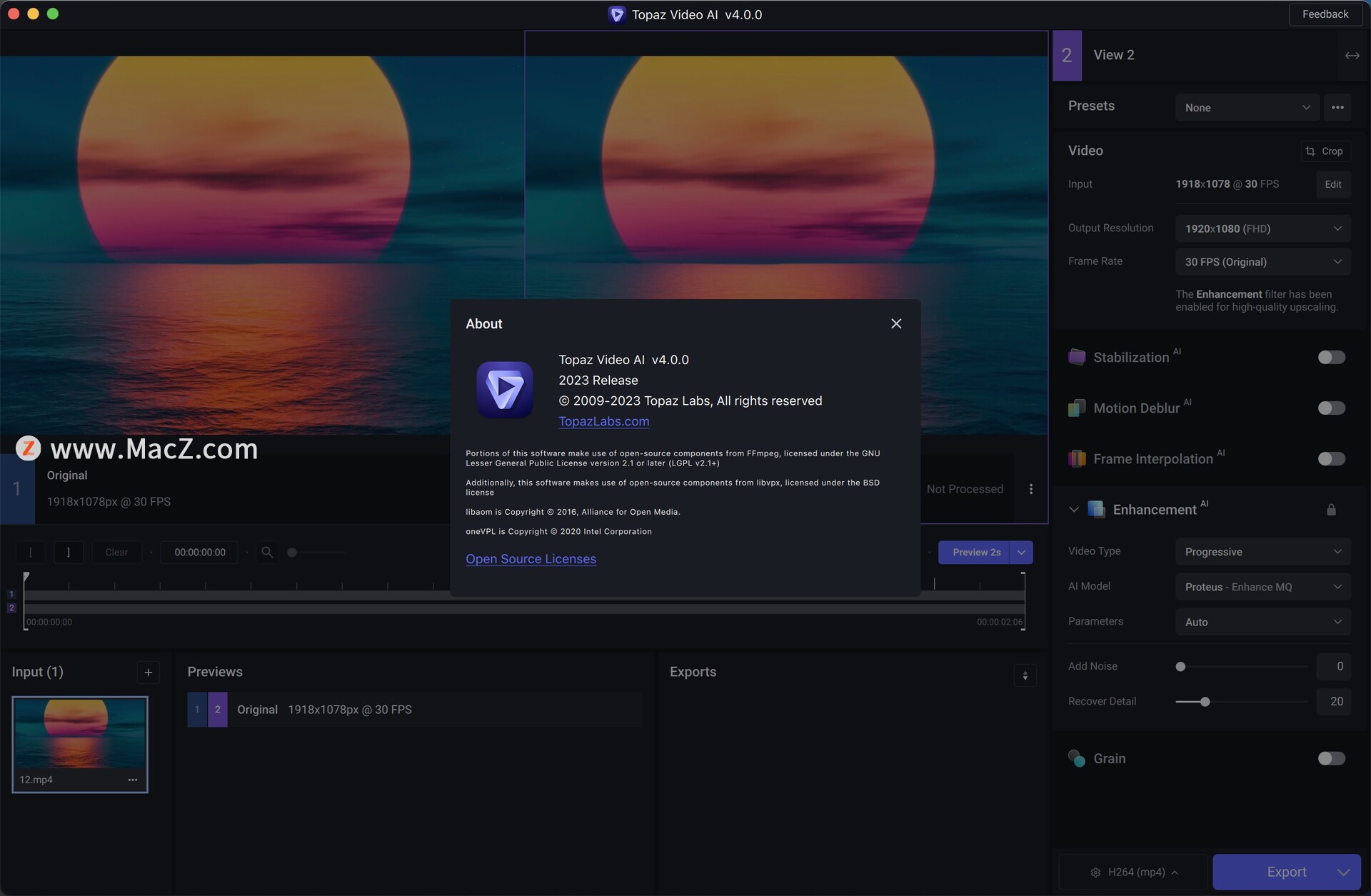Open the presets three-dot options menu
This screenshot has height=896, width=1371.
pyautogui.click(x=1337, y=108)
